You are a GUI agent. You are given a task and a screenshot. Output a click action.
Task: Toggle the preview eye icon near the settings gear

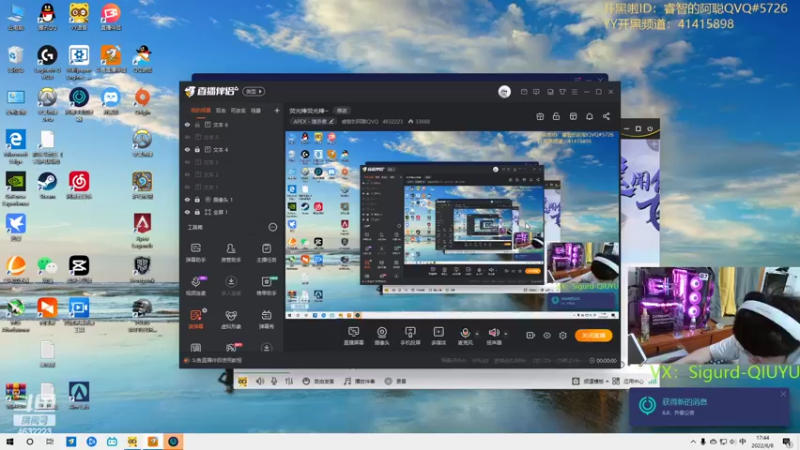pos(546,335)
